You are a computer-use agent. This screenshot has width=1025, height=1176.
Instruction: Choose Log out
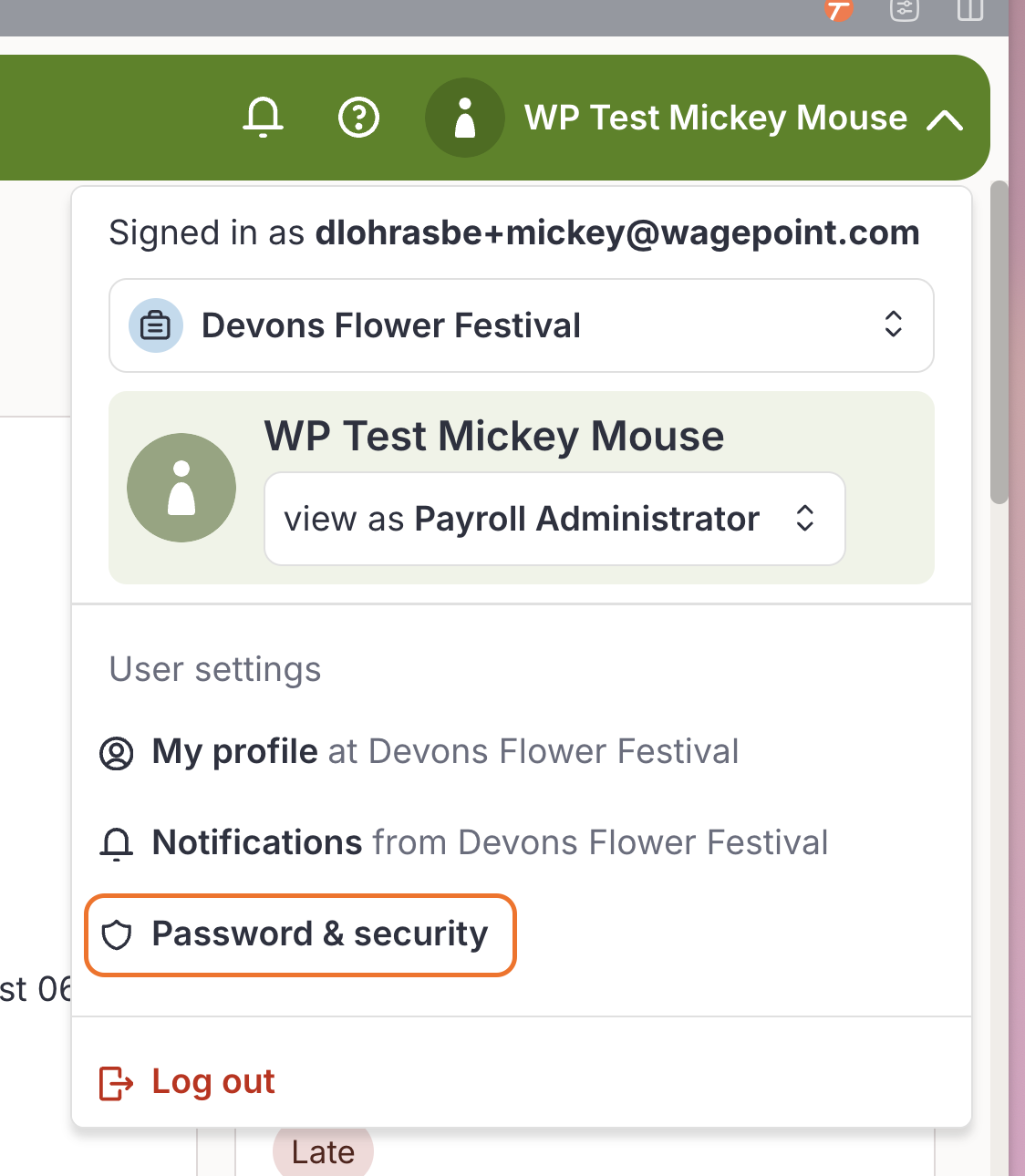pyautogui.click(x=187, y=1082)
